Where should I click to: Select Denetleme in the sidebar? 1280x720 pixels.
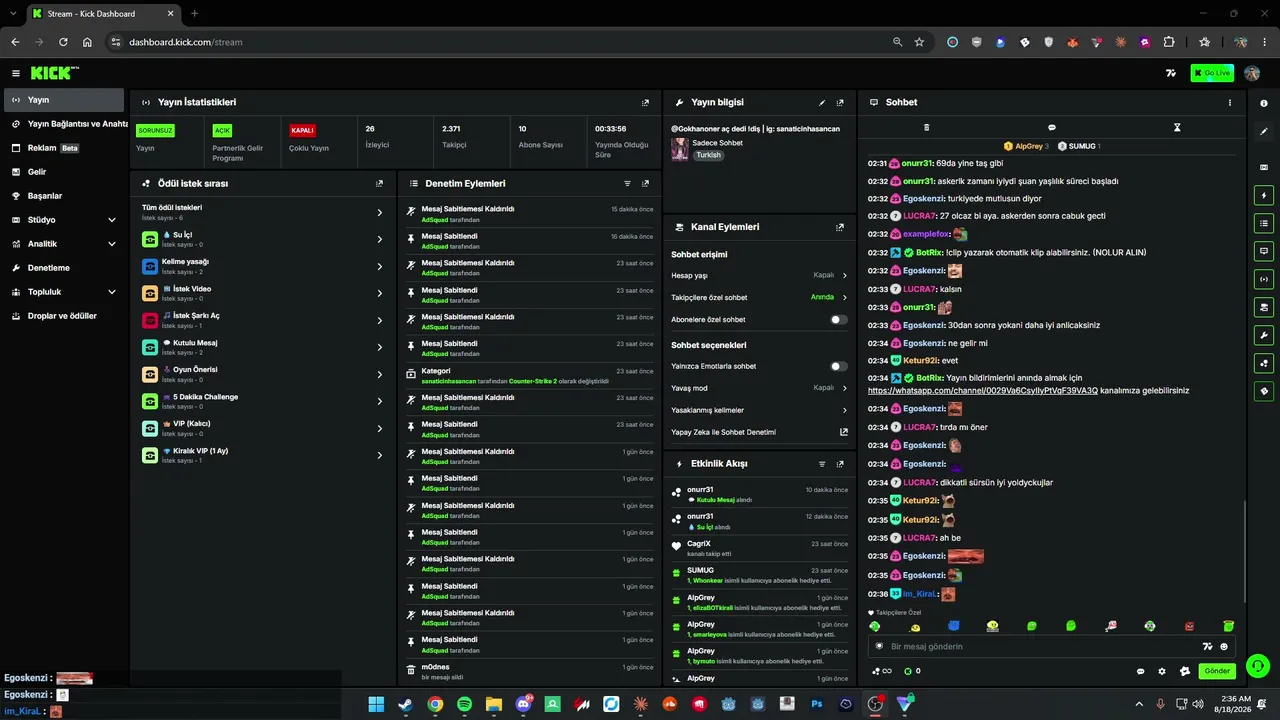coord(64,268)
